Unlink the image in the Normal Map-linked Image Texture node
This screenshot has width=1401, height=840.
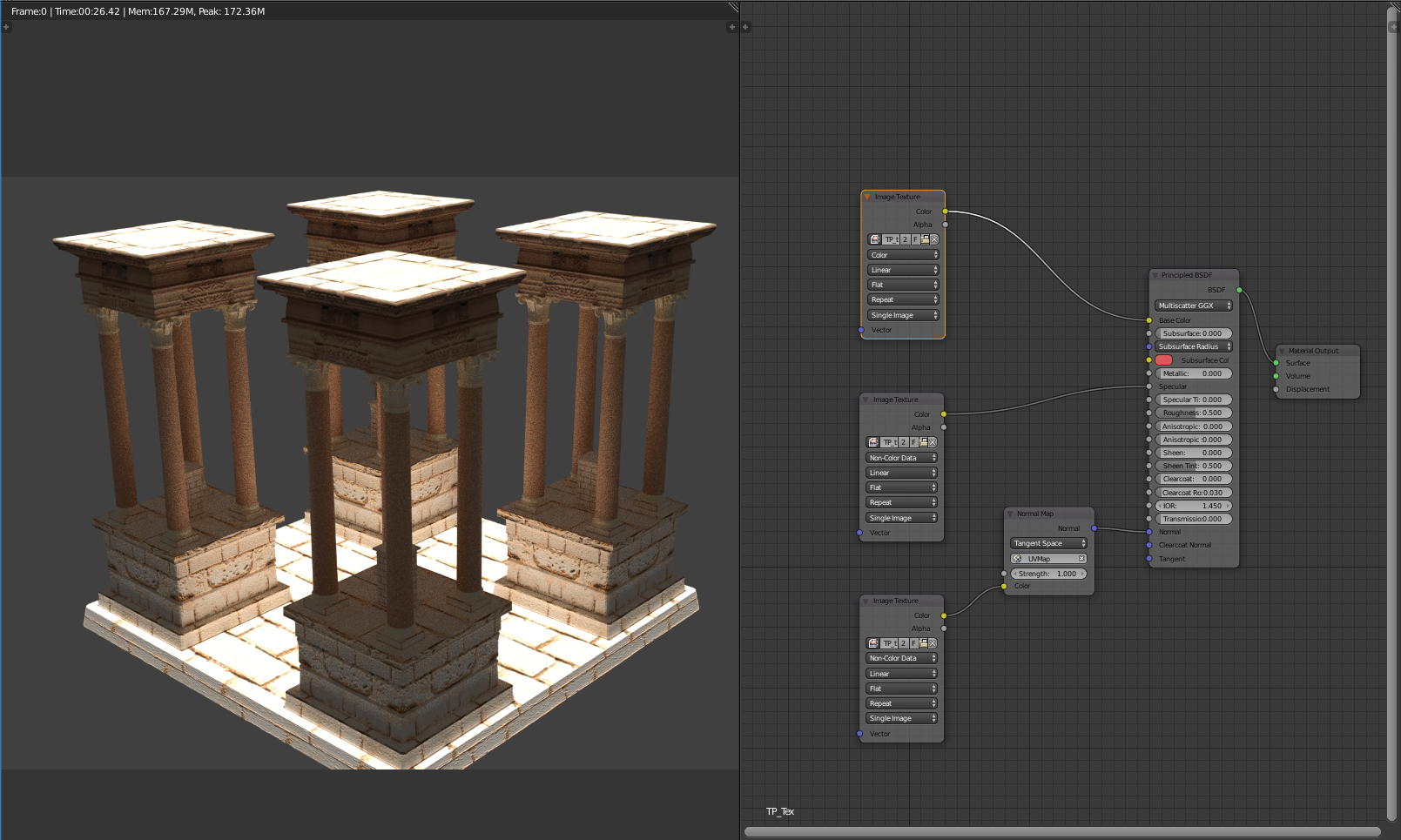[x=933, y=643]
